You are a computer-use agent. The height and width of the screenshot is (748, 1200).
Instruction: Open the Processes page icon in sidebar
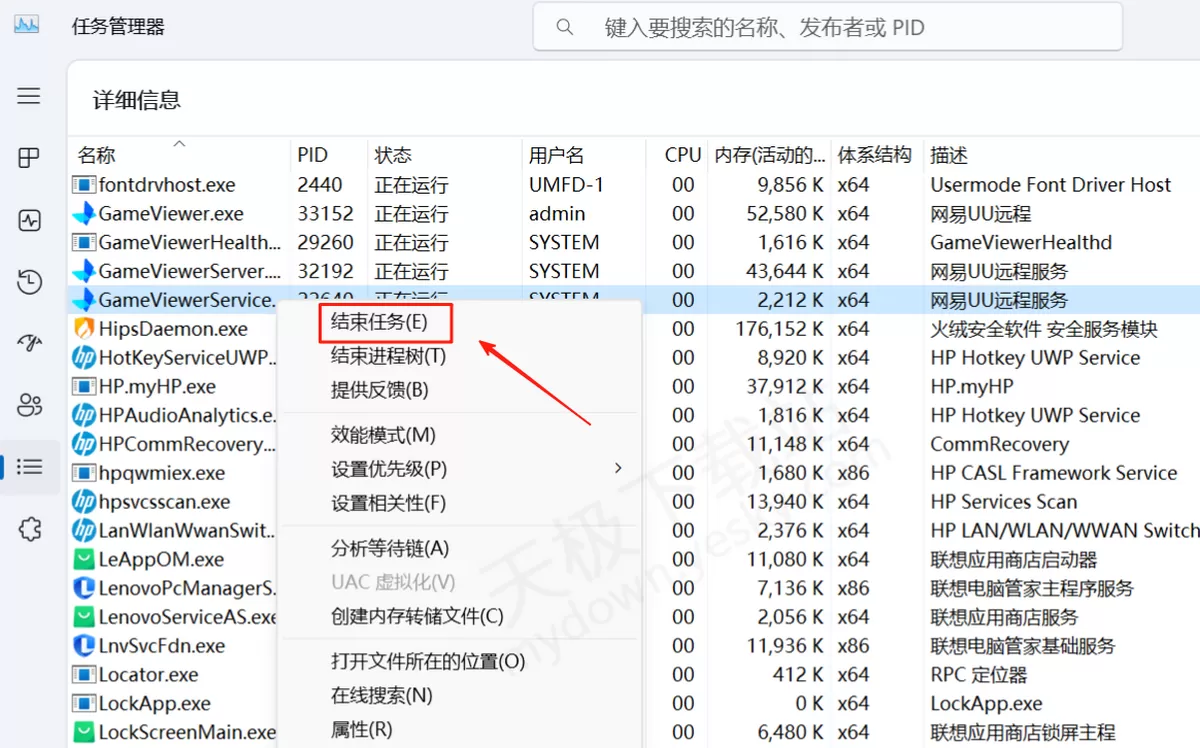[x=29, y=158]
